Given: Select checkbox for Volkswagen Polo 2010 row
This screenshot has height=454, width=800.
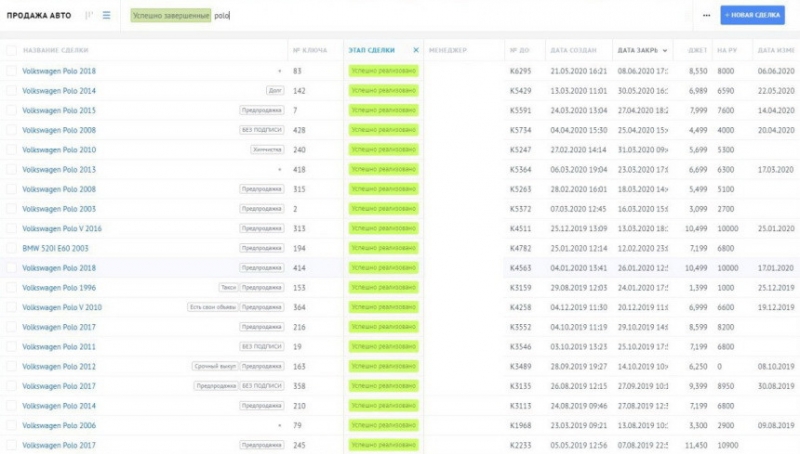Looking at the screenshot, I should tap(11, 149).
